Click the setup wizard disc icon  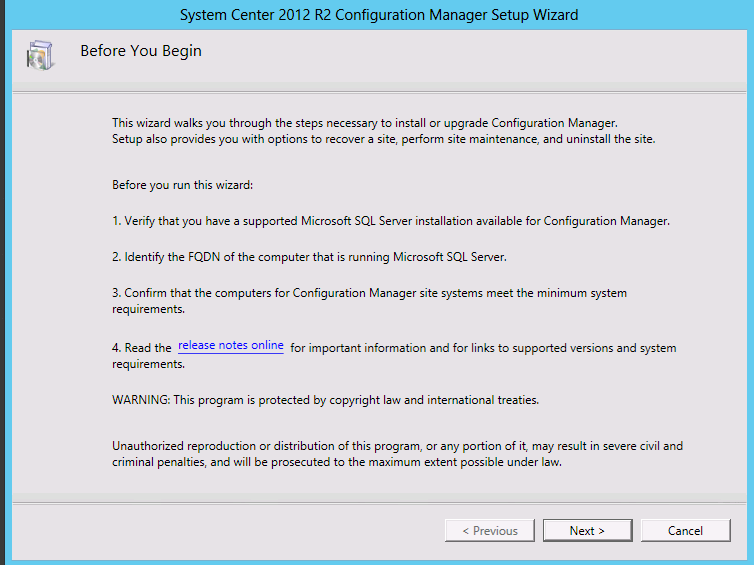(40, 55)
